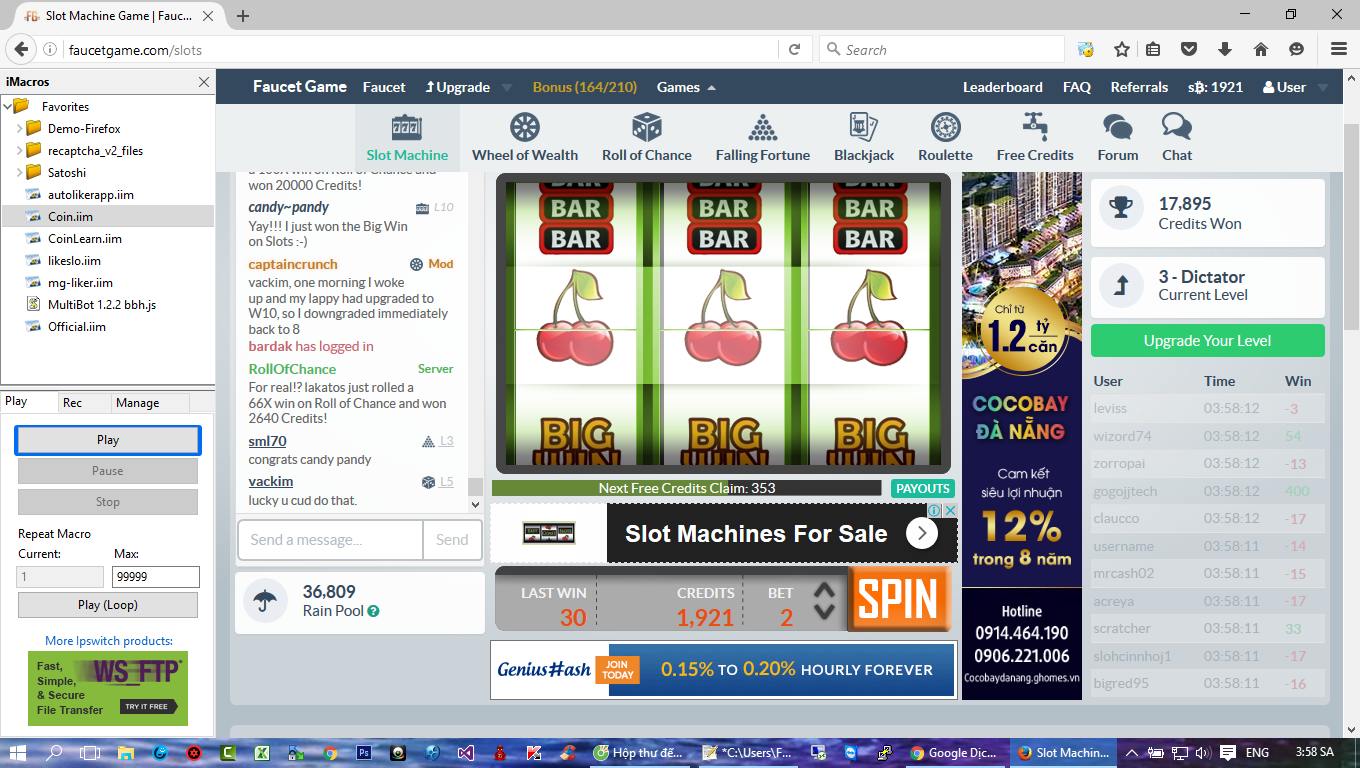
Task: Open the Leaderboard page
Action: click(1003, 87)
